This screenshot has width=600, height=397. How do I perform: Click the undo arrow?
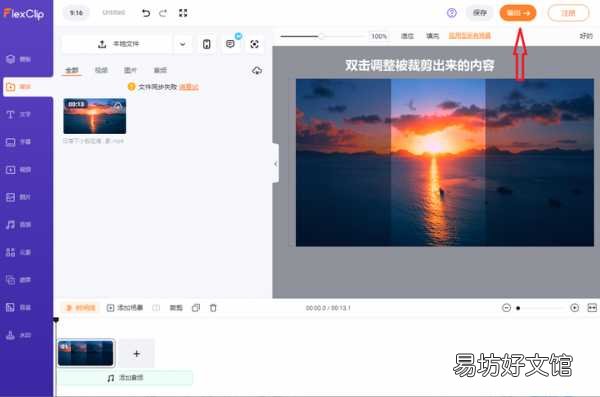pos(146,13)
